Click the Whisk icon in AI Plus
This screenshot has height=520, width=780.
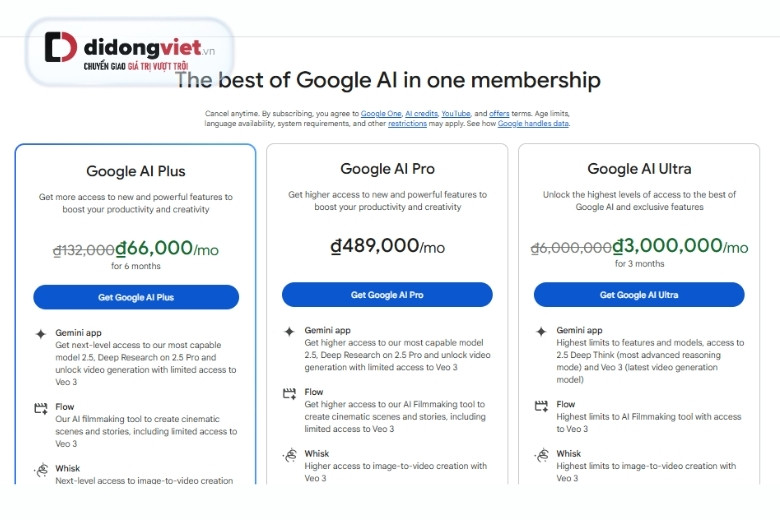tap(41, 469)
